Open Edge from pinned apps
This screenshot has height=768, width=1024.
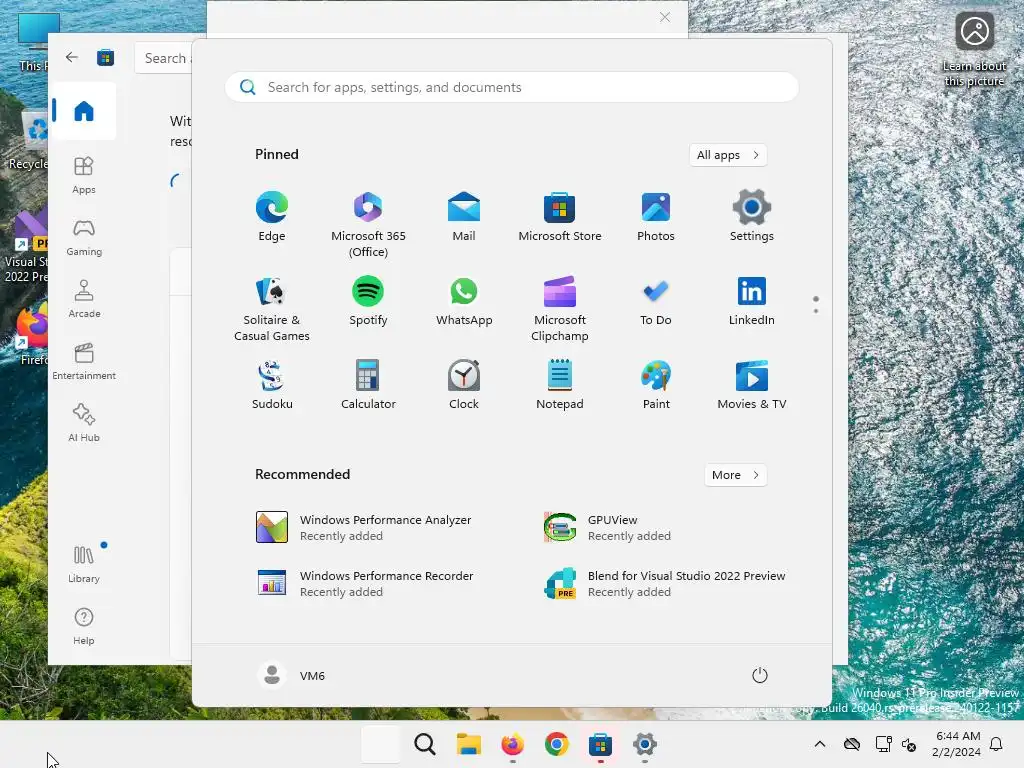coord(272,217)
